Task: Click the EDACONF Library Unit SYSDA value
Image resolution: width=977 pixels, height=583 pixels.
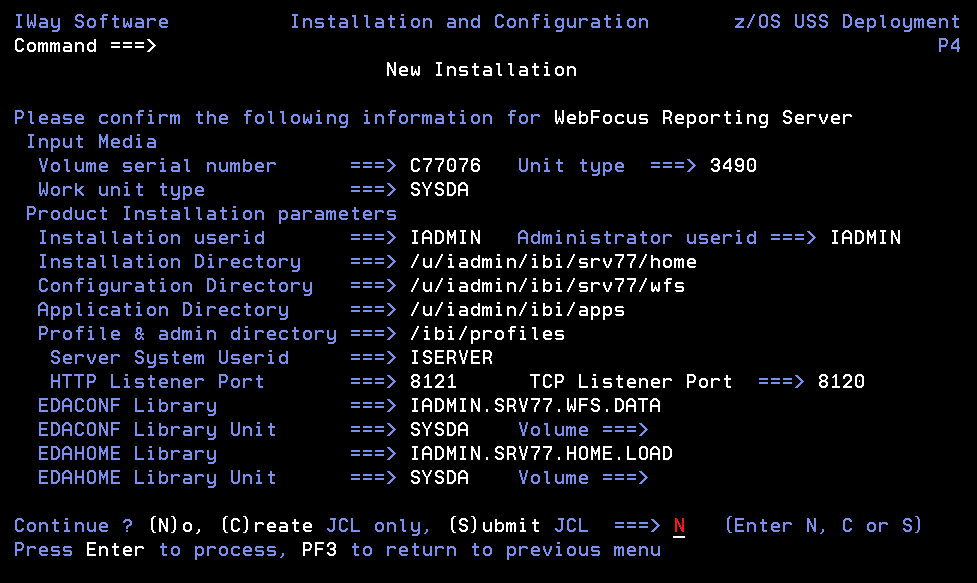Action: coord(439,429)
